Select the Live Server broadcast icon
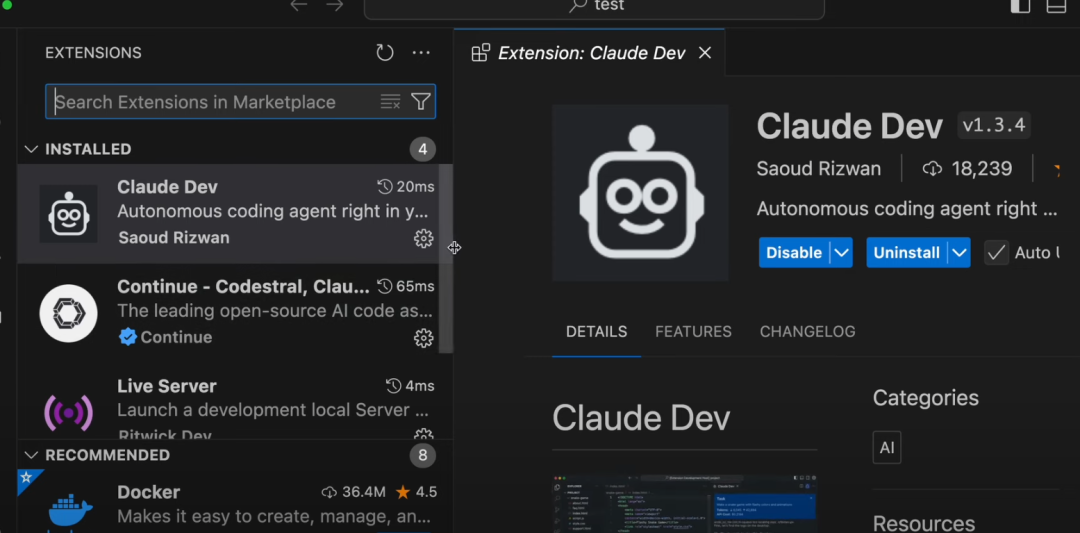 (x=68, y=412)
